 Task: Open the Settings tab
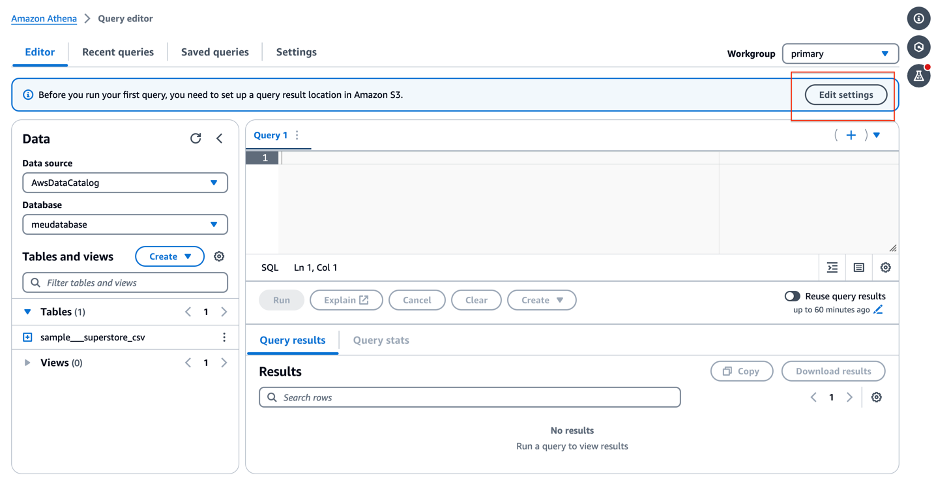pyautogui.click(x=296, y=52)
